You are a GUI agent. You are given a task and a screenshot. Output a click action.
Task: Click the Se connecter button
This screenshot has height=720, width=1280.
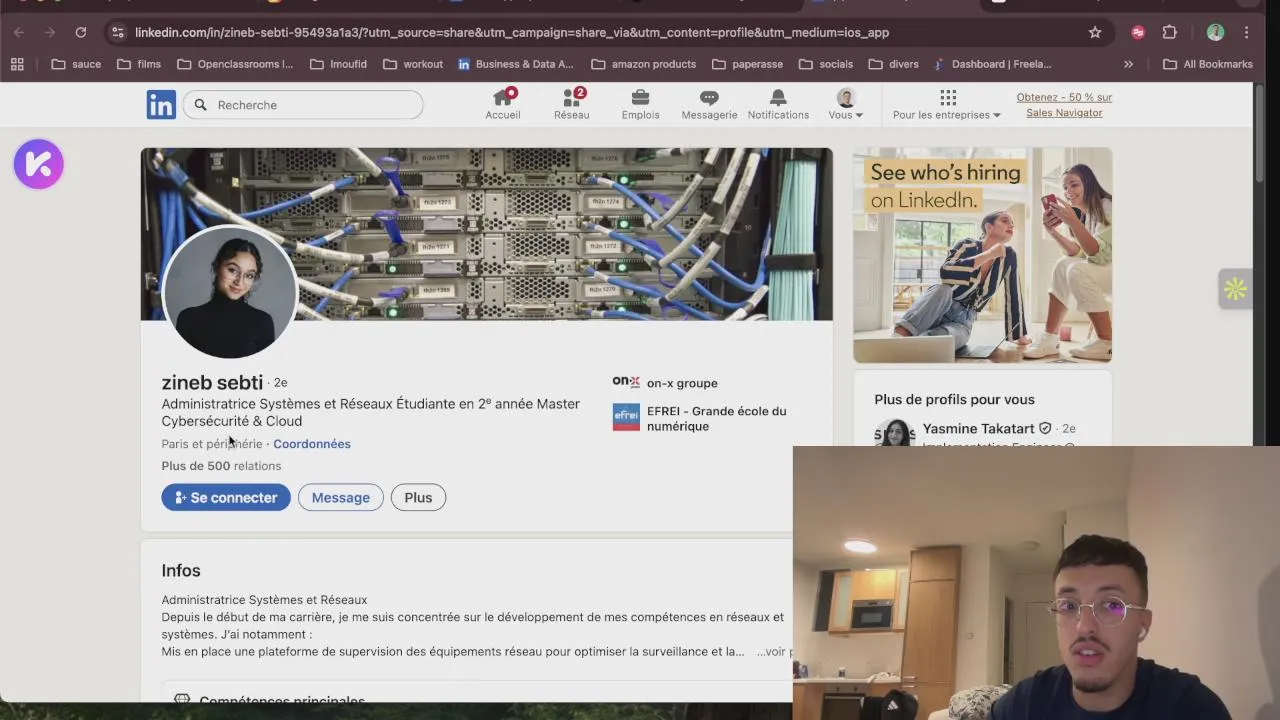point(226,497)
